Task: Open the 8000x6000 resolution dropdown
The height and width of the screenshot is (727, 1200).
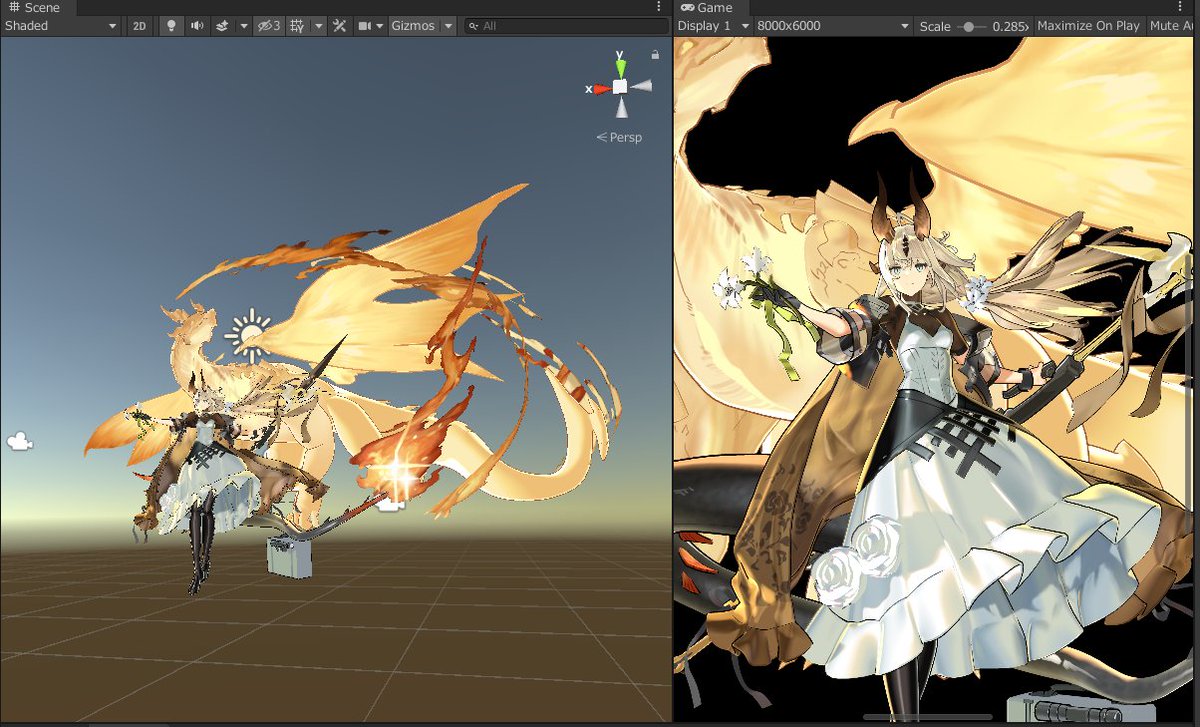Action: click(833, 26)
